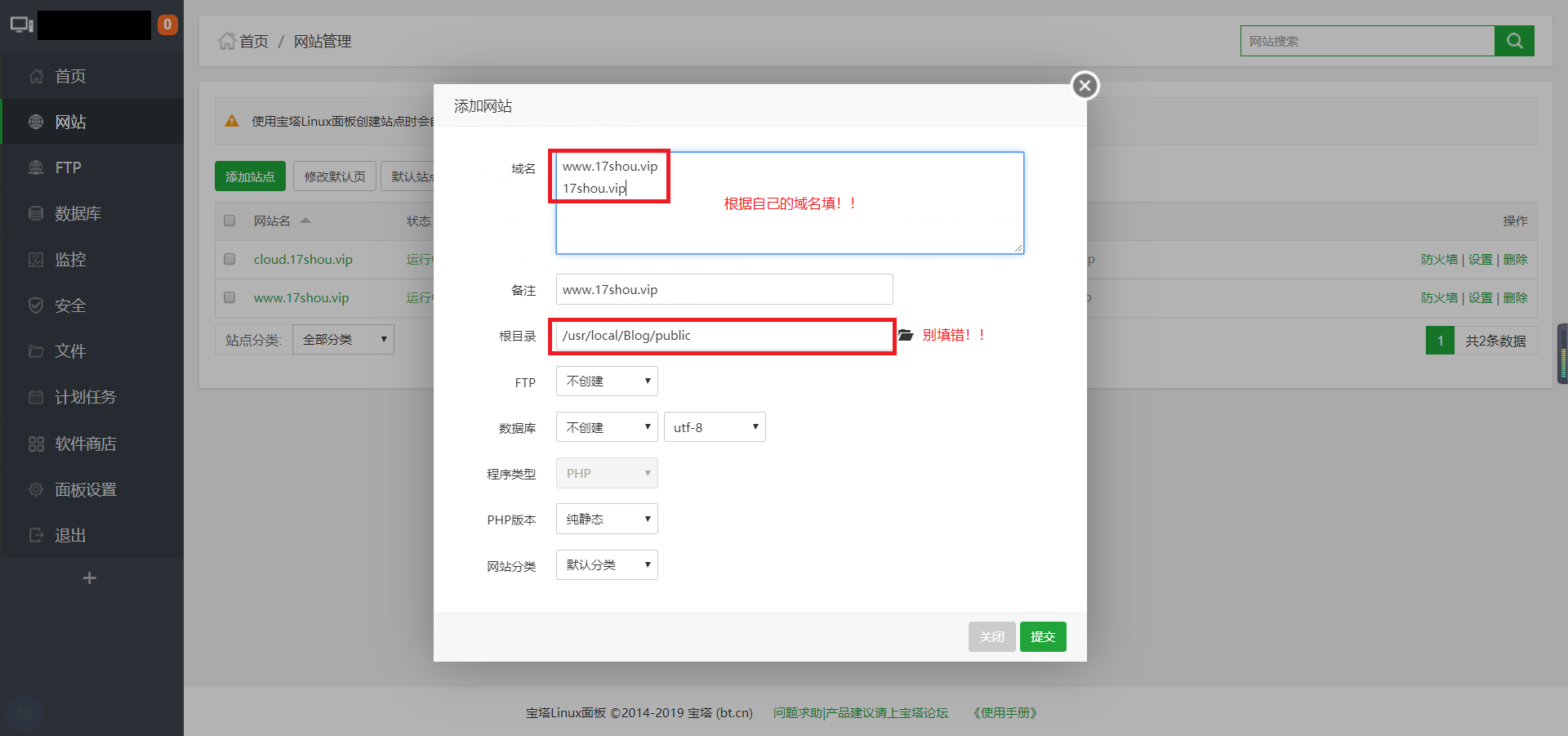
Task: Open 文件 in the sidebar
Action: (91, 351)
